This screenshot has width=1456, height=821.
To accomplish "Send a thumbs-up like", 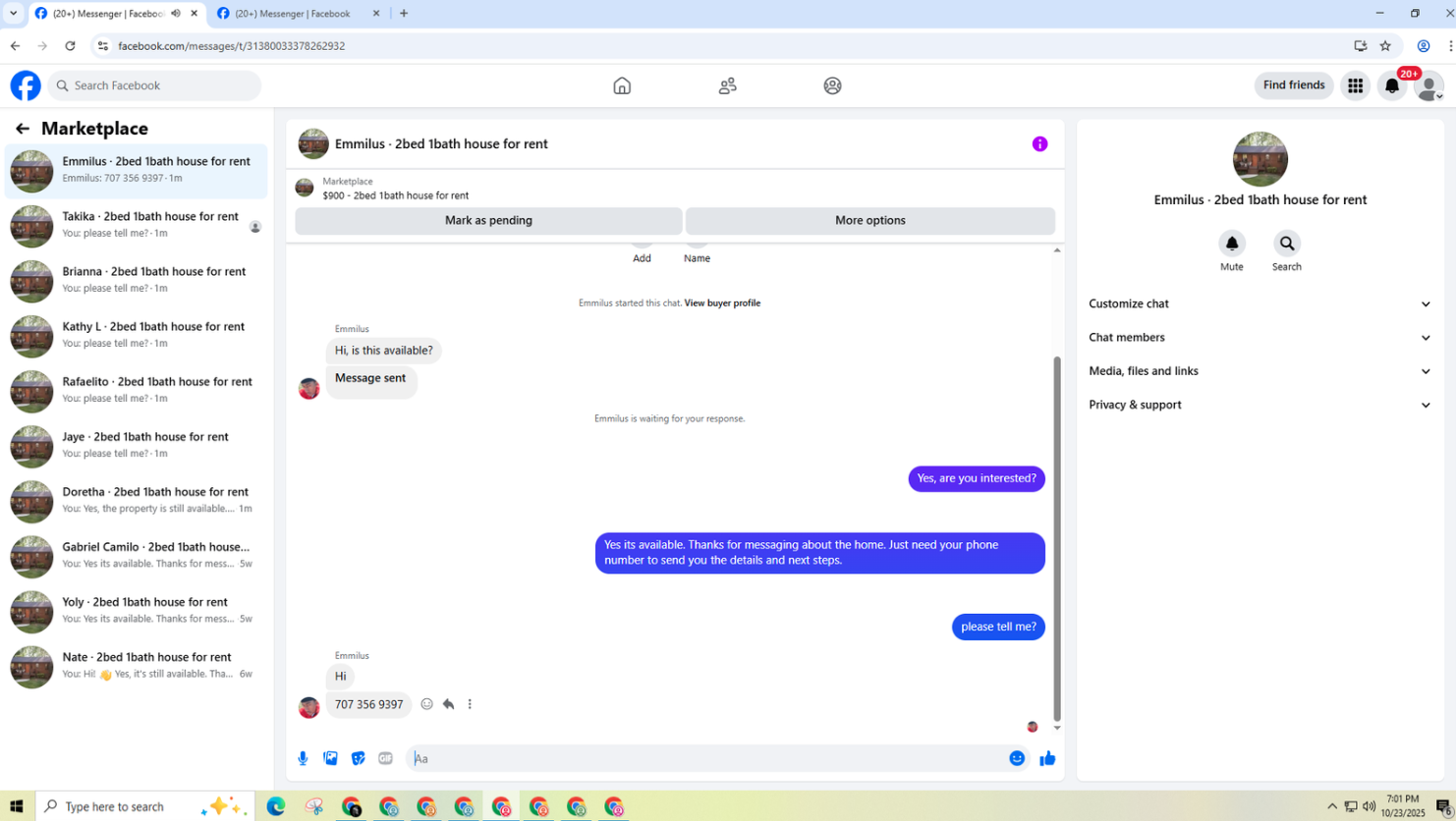I will click(x=1047, y=758).
